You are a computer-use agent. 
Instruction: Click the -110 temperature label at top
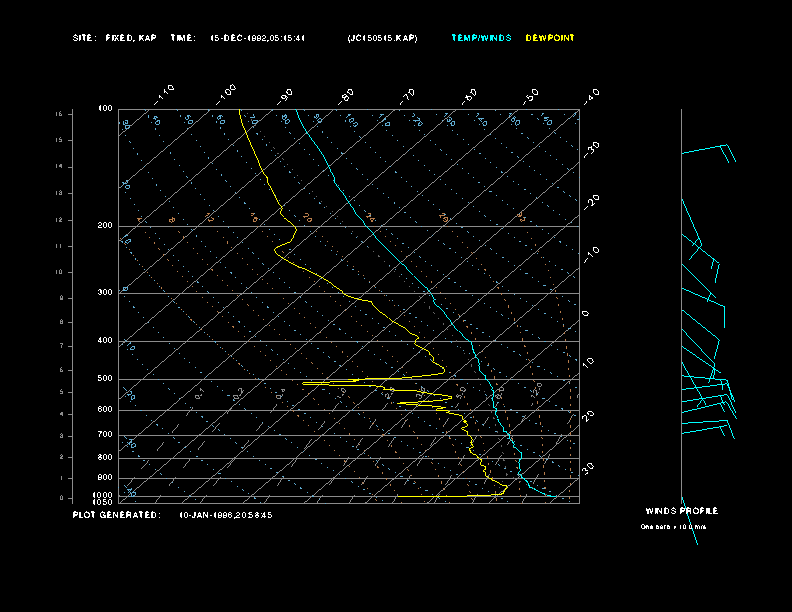165,93
